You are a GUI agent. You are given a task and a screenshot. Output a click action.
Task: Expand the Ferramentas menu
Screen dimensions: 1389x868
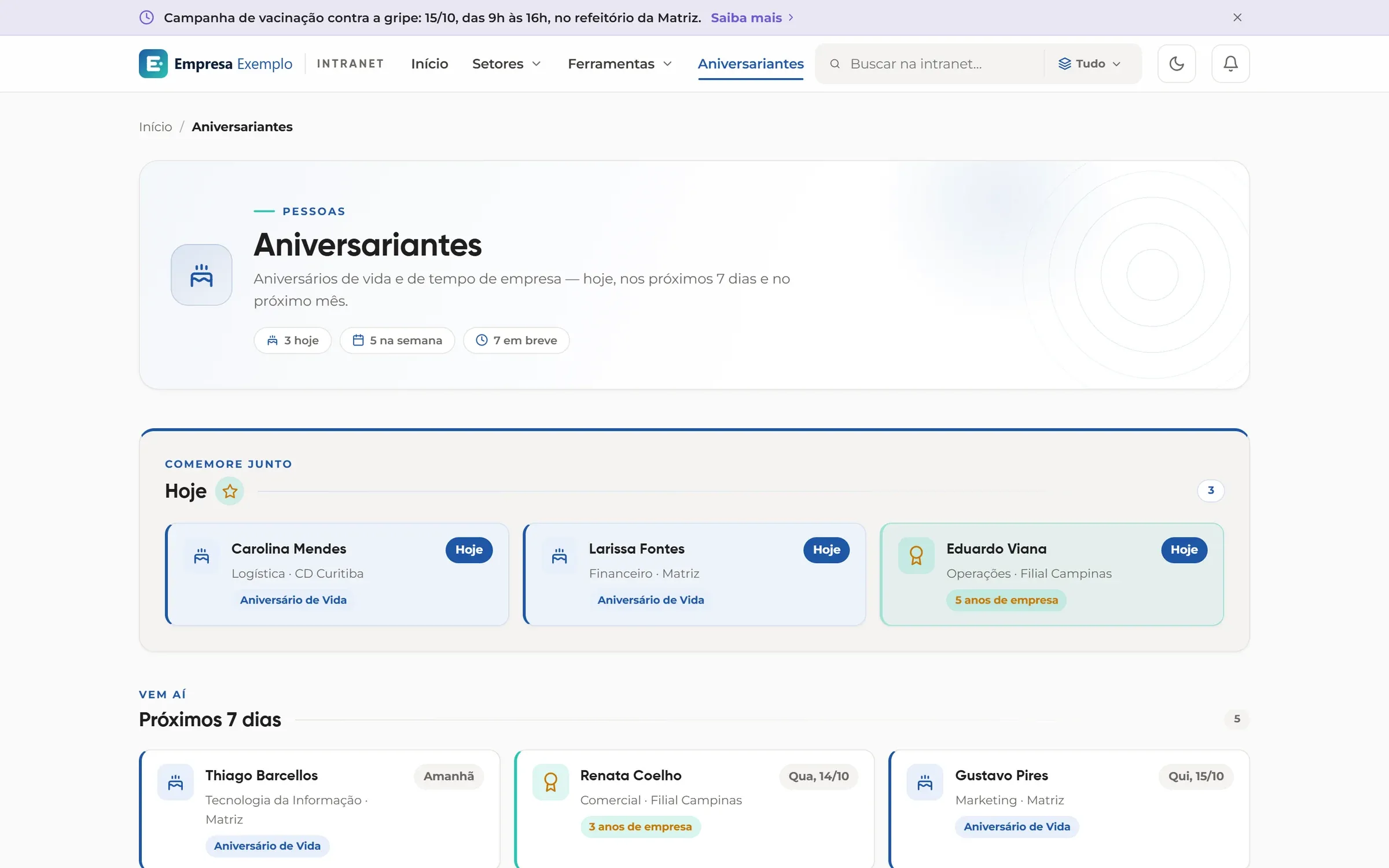[x=620, y=64]
